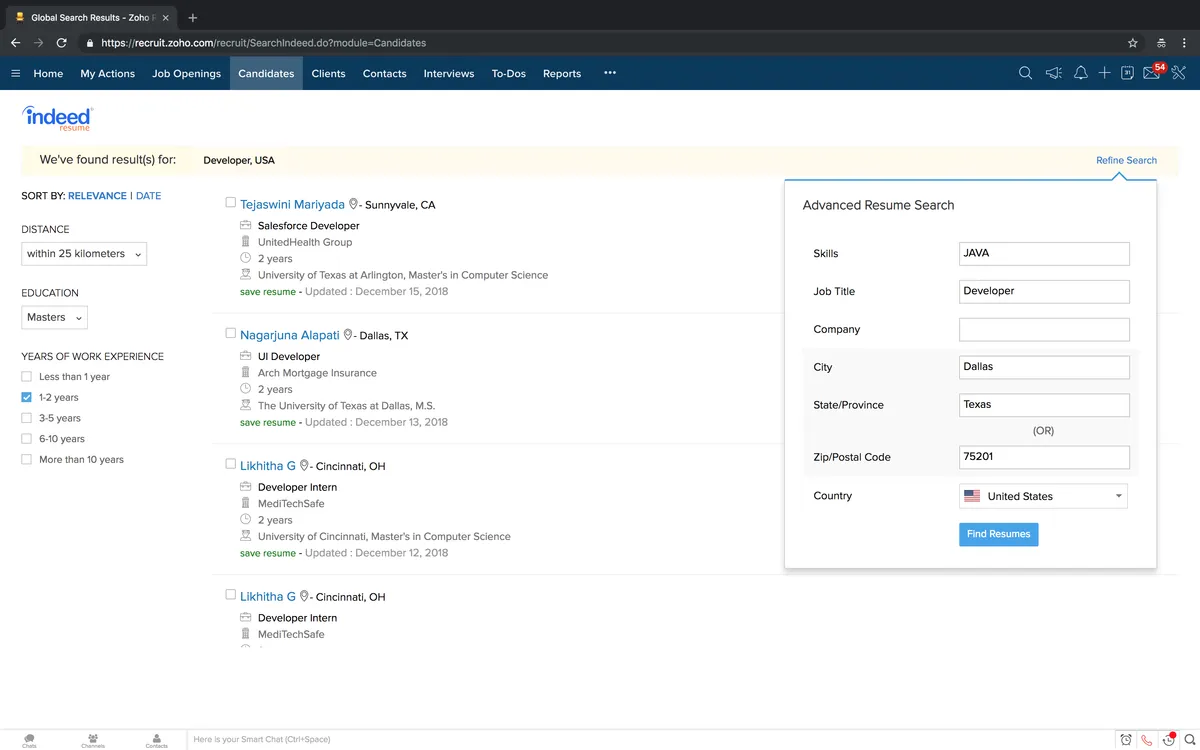Click the Find Resumes button
The image size is (1200, 750).
tap(998, 534)
